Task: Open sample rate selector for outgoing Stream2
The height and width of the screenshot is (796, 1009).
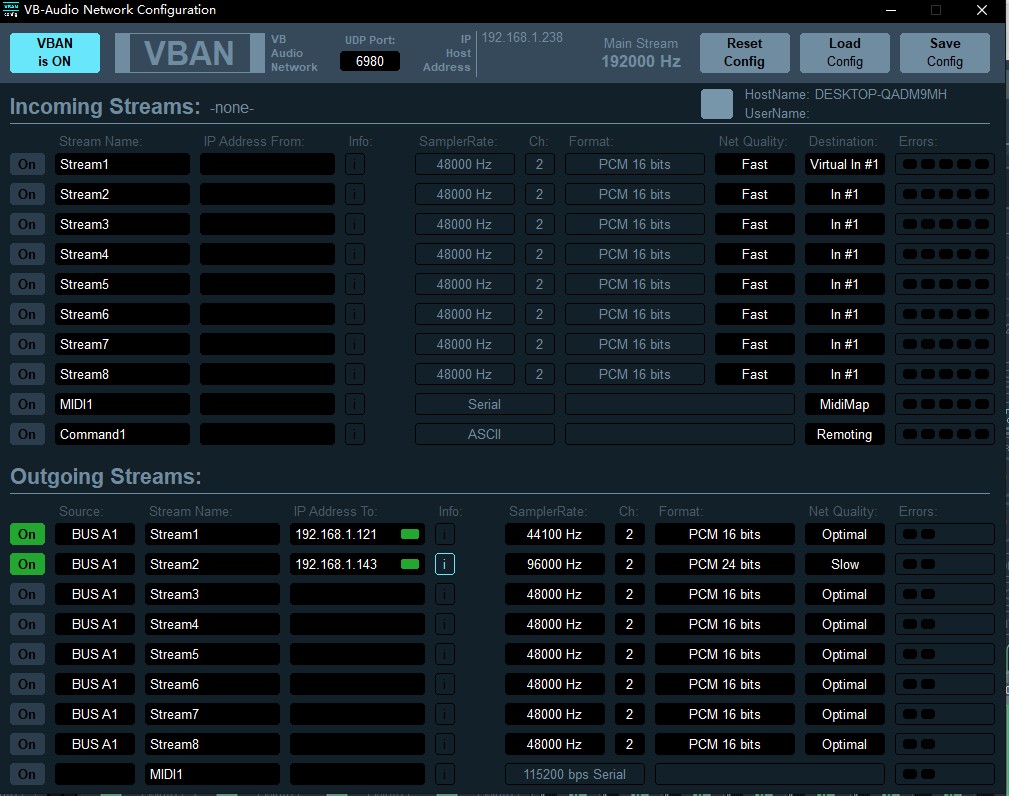Action: pos(554,564)
